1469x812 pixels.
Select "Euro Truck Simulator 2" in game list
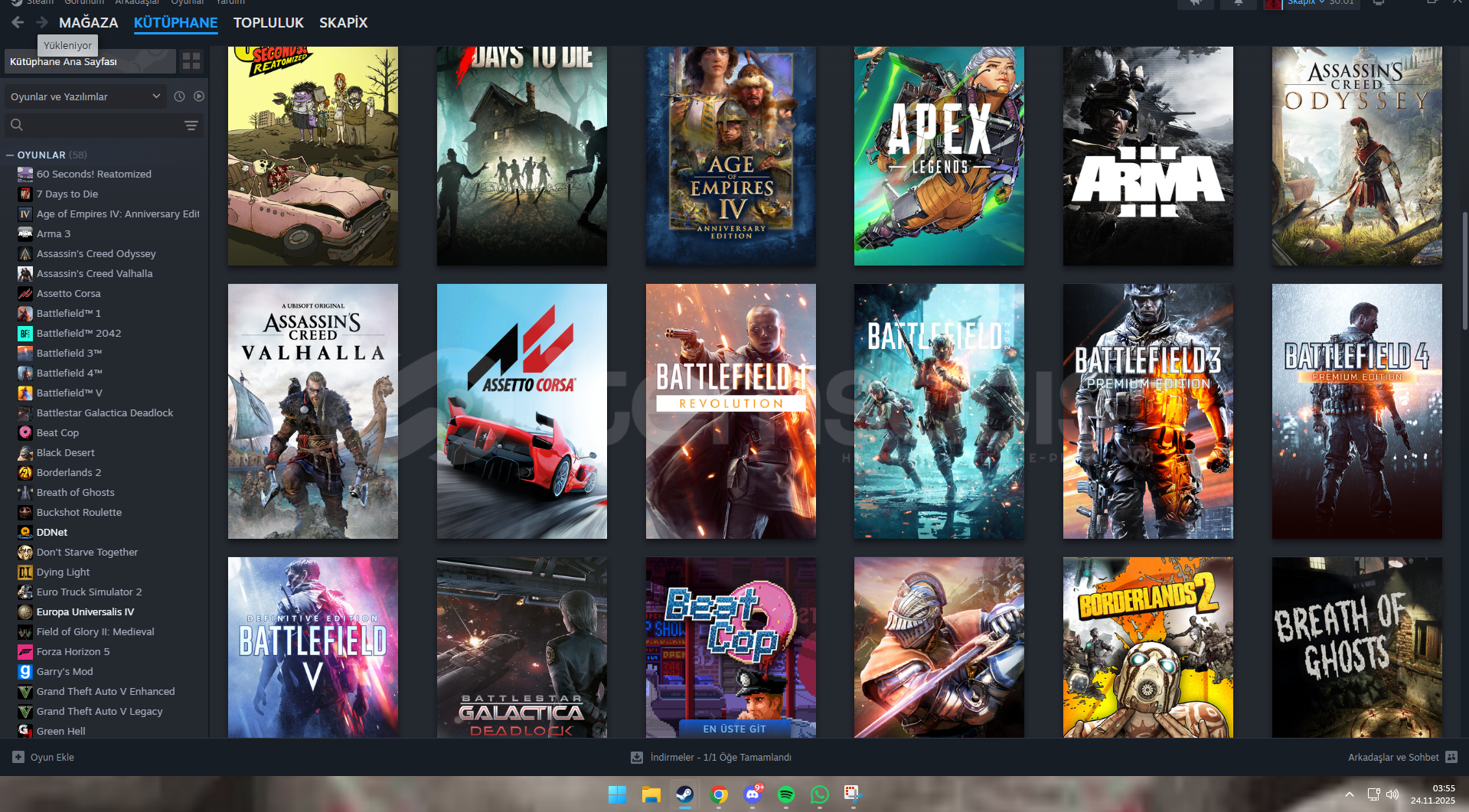tap(90, 592)
